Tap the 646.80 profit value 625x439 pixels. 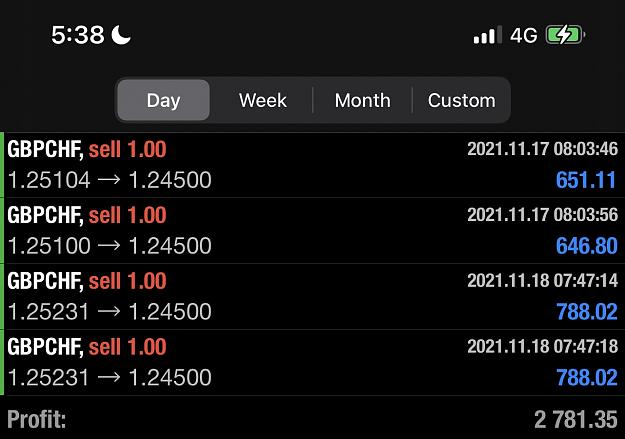coord(586,246)
